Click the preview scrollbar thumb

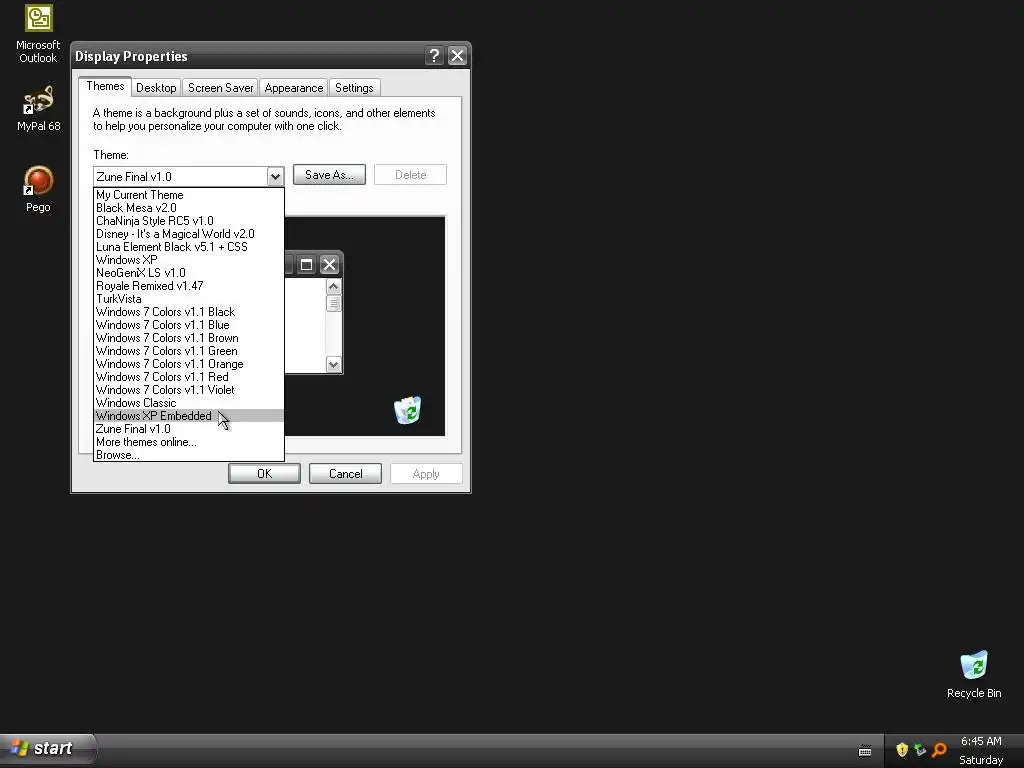tap(333, 303)
